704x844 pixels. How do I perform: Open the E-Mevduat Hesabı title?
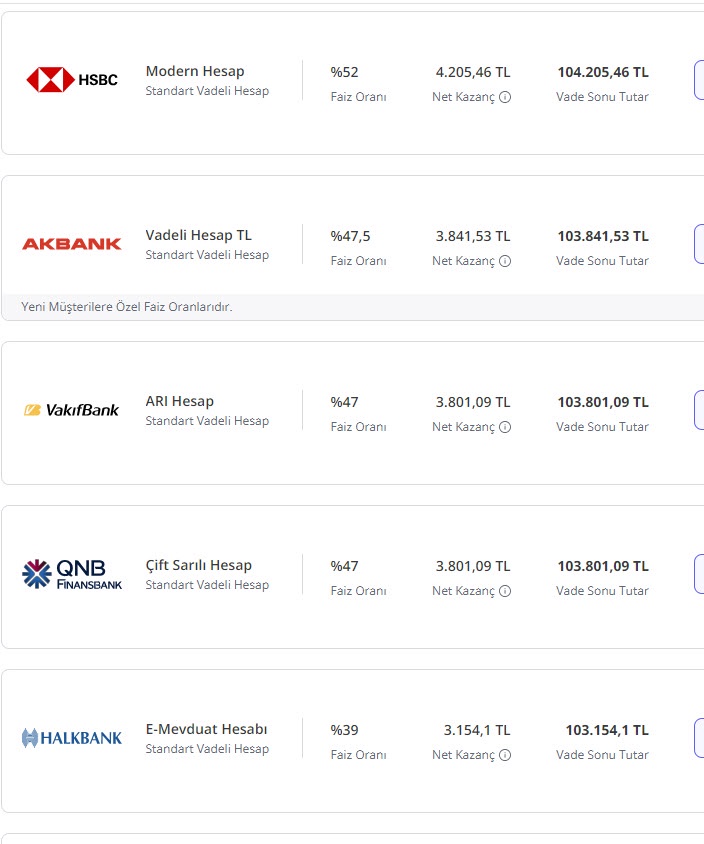coord(206,729)
